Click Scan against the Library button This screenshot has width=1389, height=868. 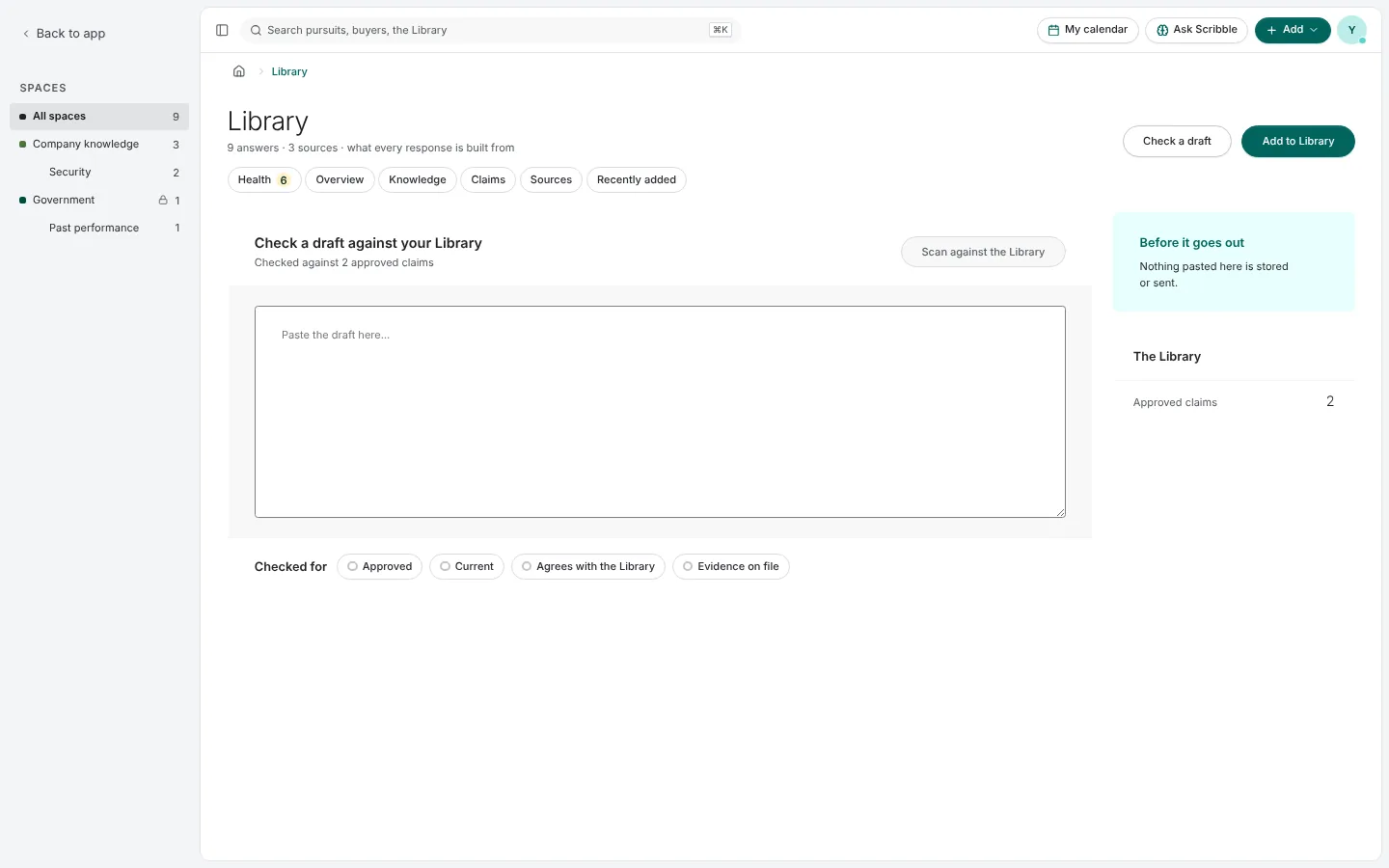[983, 253]
